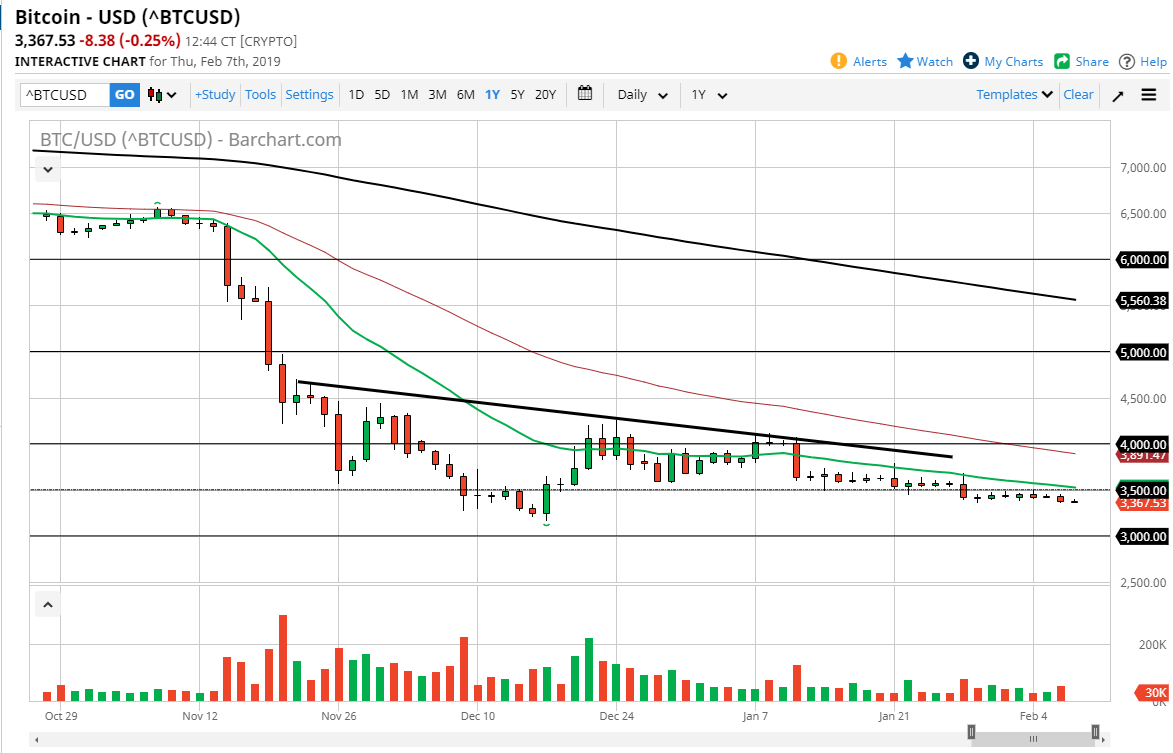Expand the chart options chevron near BTC/USD title
Screen dimensions: 1173x753
pyautogui.click(x=47, y=169)
